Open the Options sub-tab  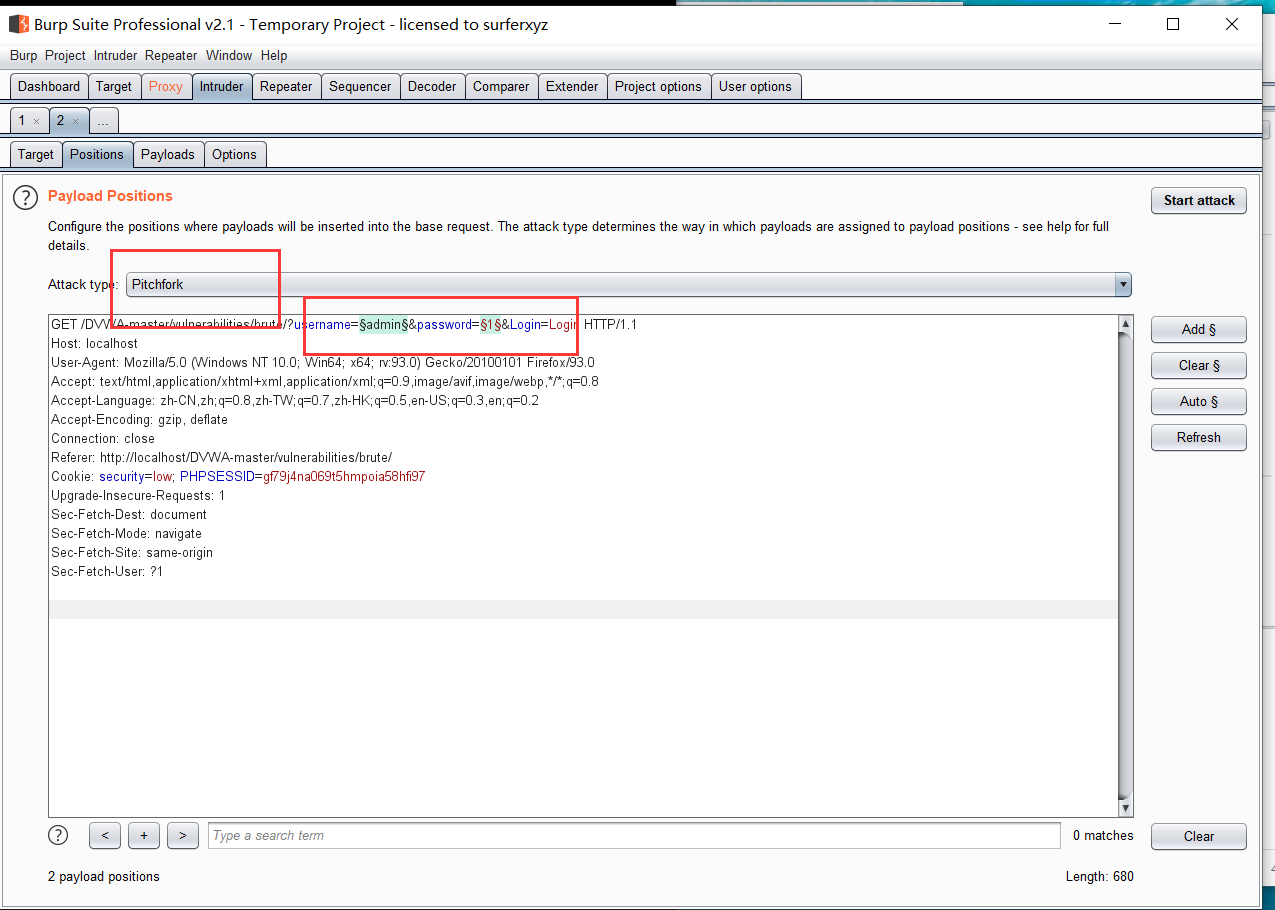click(x=234, y=154)
